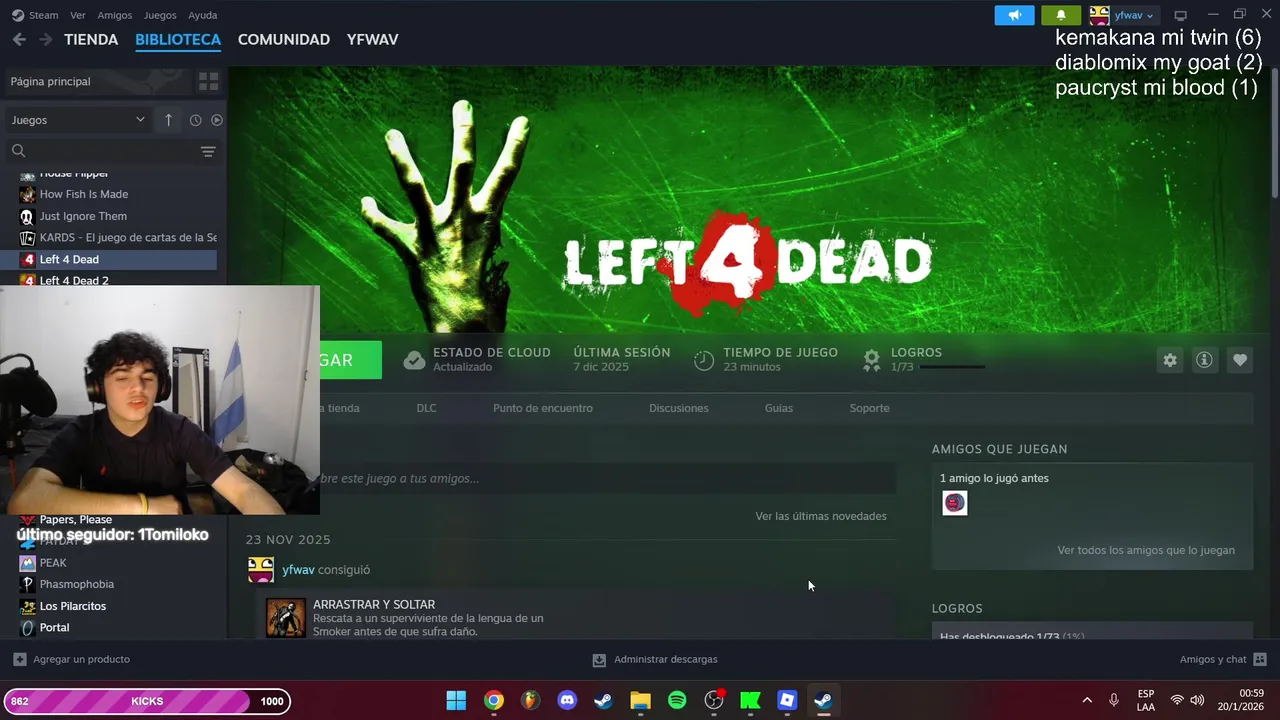Switch to Big Picture mode icon
The image size is (1280, 720).
(x=1180, y=15)
